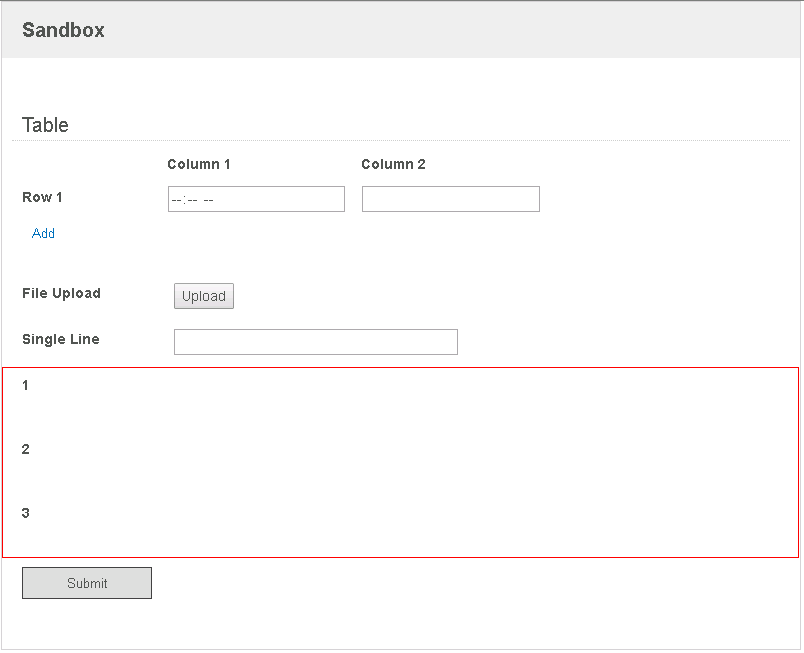Focus the Row 1 text box under Column 2
Screen dimensions: 804x653
451,199
